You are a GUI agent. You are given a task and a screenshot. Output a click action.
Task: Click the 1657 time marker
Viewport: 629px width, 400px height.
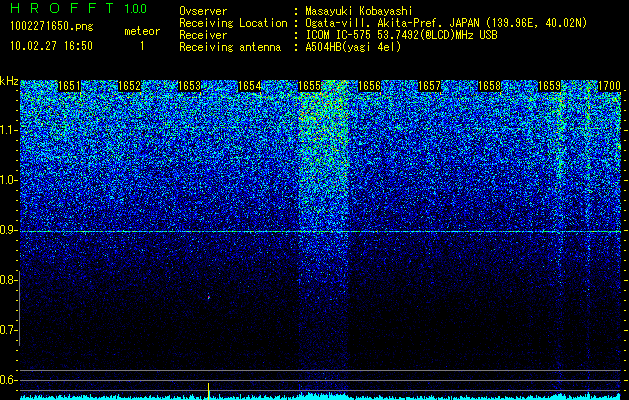(430, 86)
